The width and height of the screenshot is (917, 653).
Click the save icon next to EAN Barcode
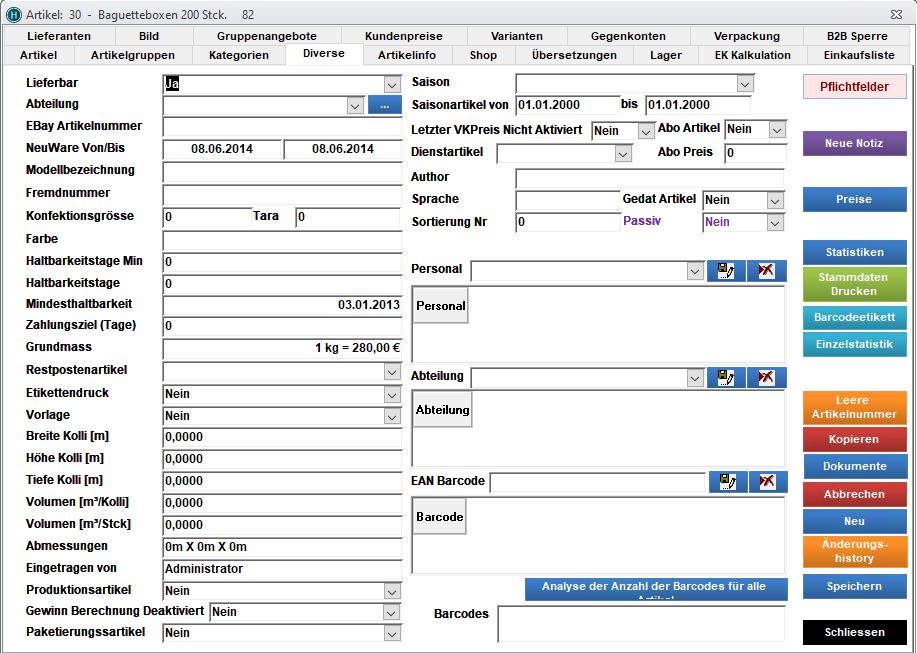coord(729,482)
